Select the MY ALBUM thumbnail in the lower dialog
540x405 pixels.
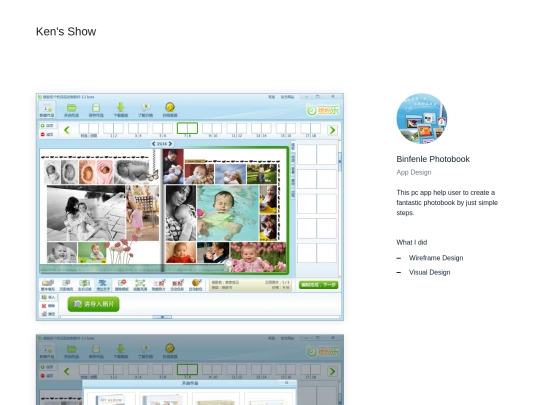111,399
